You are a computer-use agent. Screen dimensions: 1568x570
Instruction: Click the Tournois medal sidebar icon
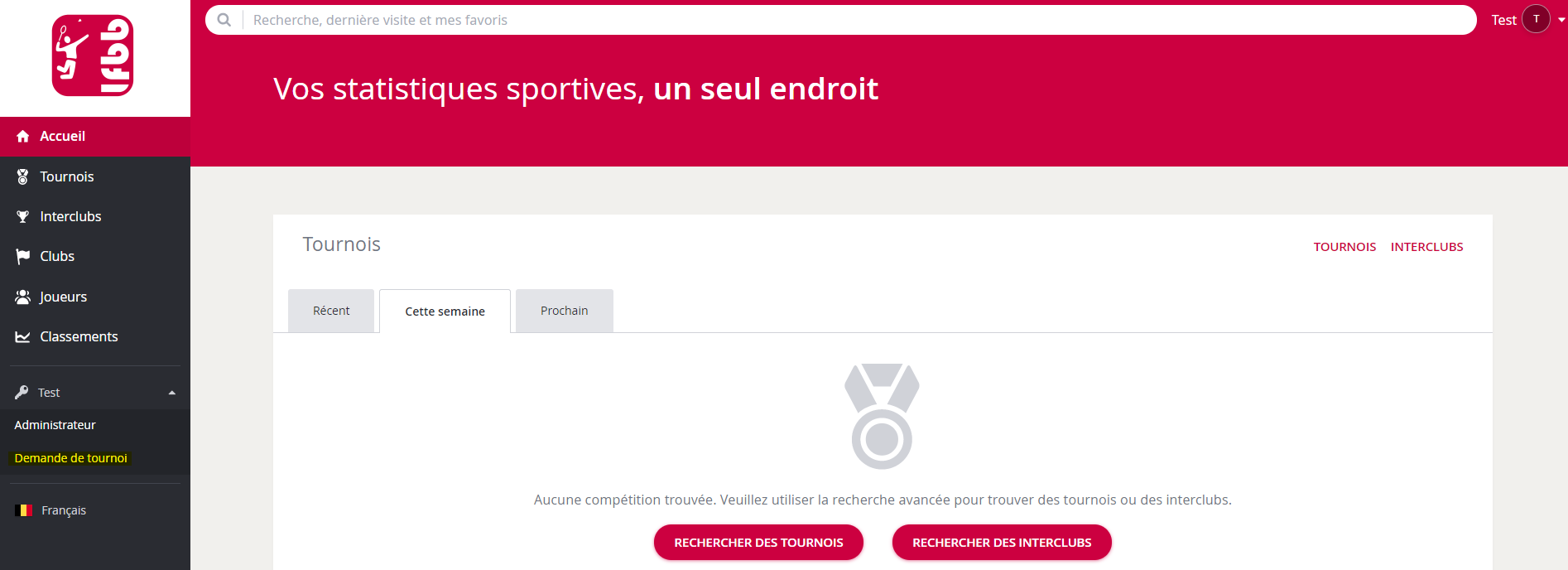point(23,176)
